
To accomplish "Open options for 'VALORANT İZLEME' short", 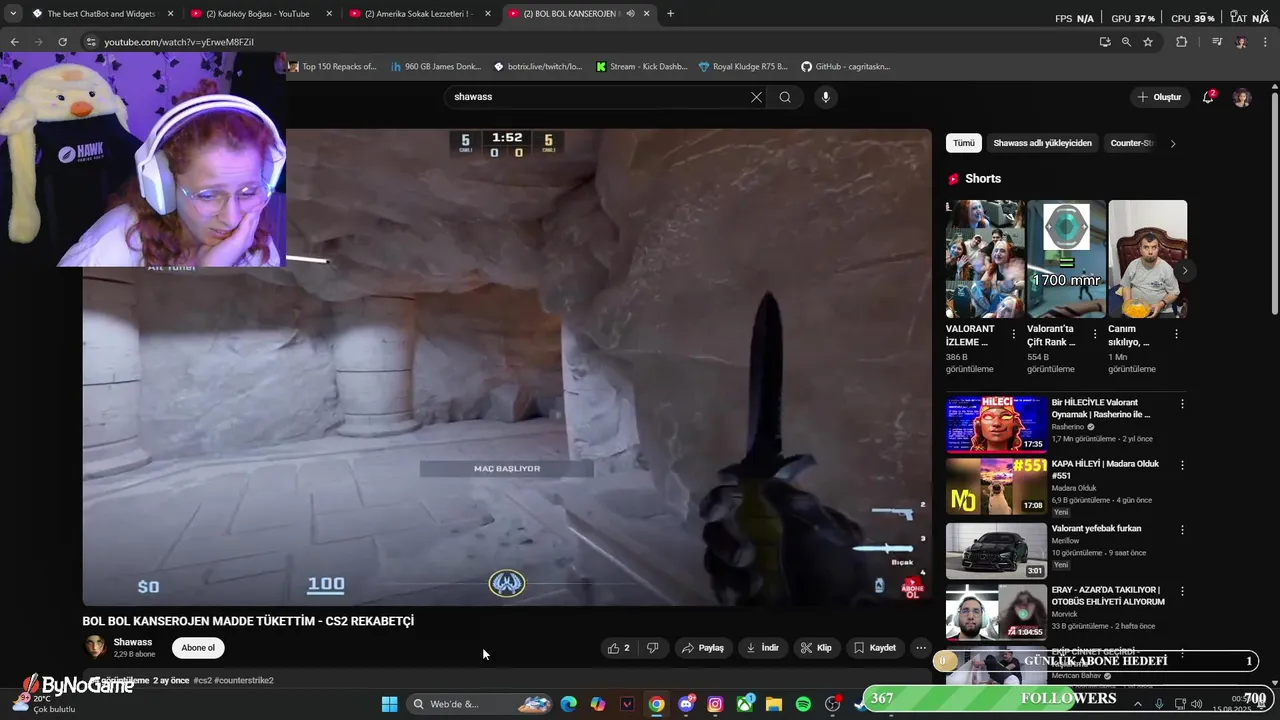I will click(1014, 334).
